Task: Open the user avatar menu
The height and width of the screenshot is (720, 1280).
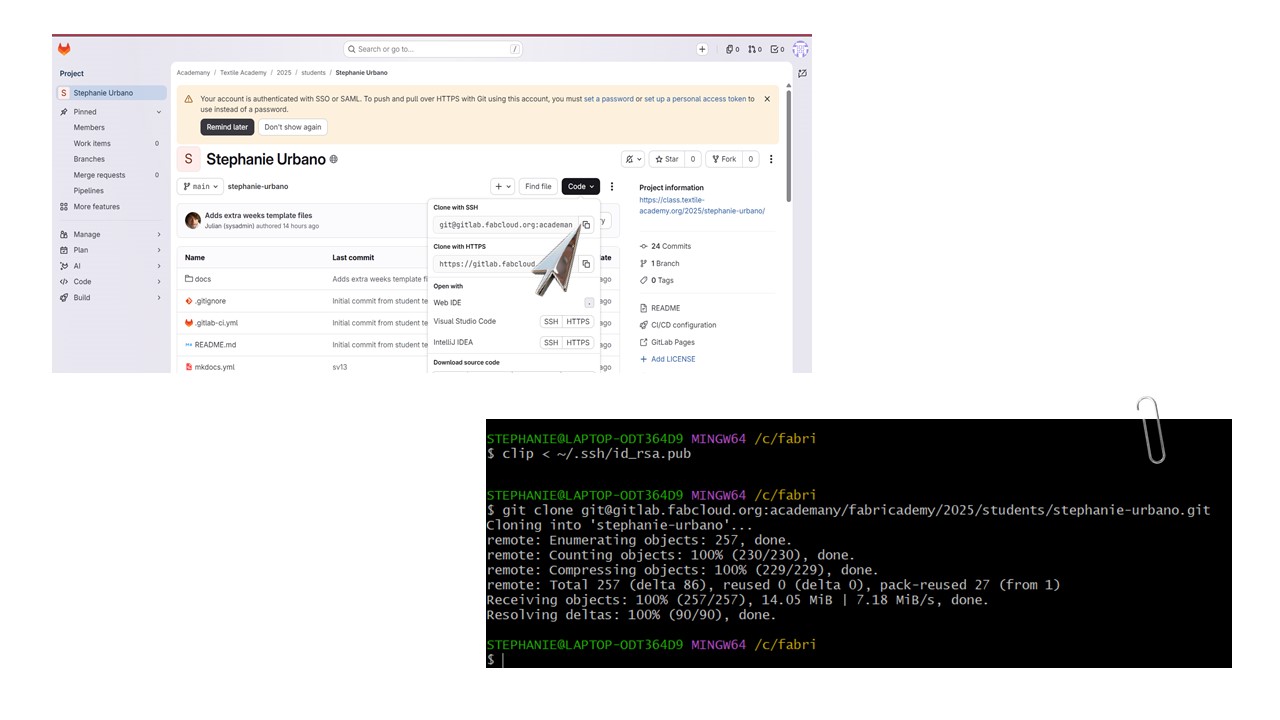Action: click(x=800, y=49)
